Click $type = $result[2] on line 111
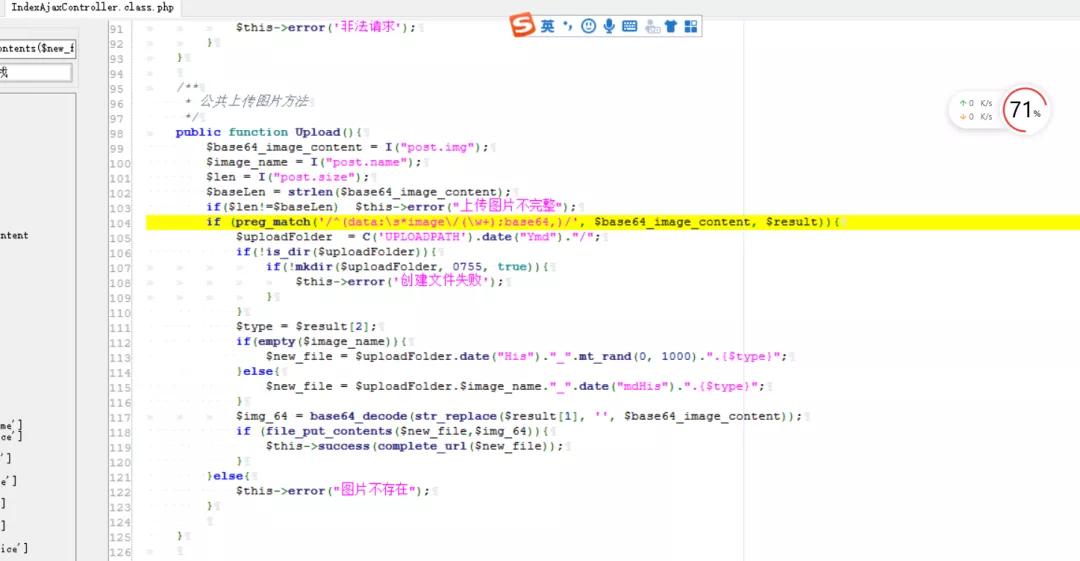Screen dimensions: 1080x561 click(x=306, y=327)
